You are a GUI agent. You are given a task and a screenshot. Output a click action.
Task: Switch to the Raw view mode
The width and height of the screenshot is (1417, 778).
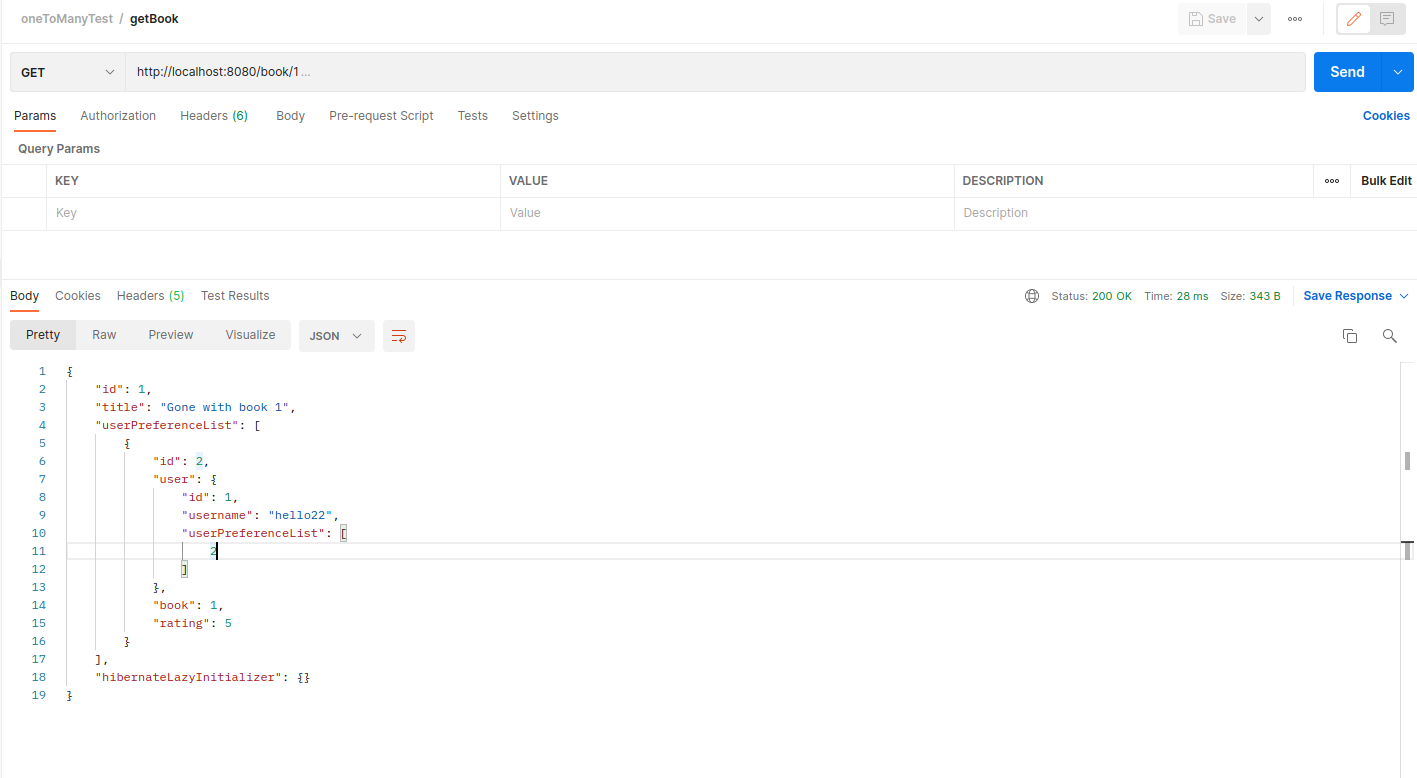tap(104, 335)
